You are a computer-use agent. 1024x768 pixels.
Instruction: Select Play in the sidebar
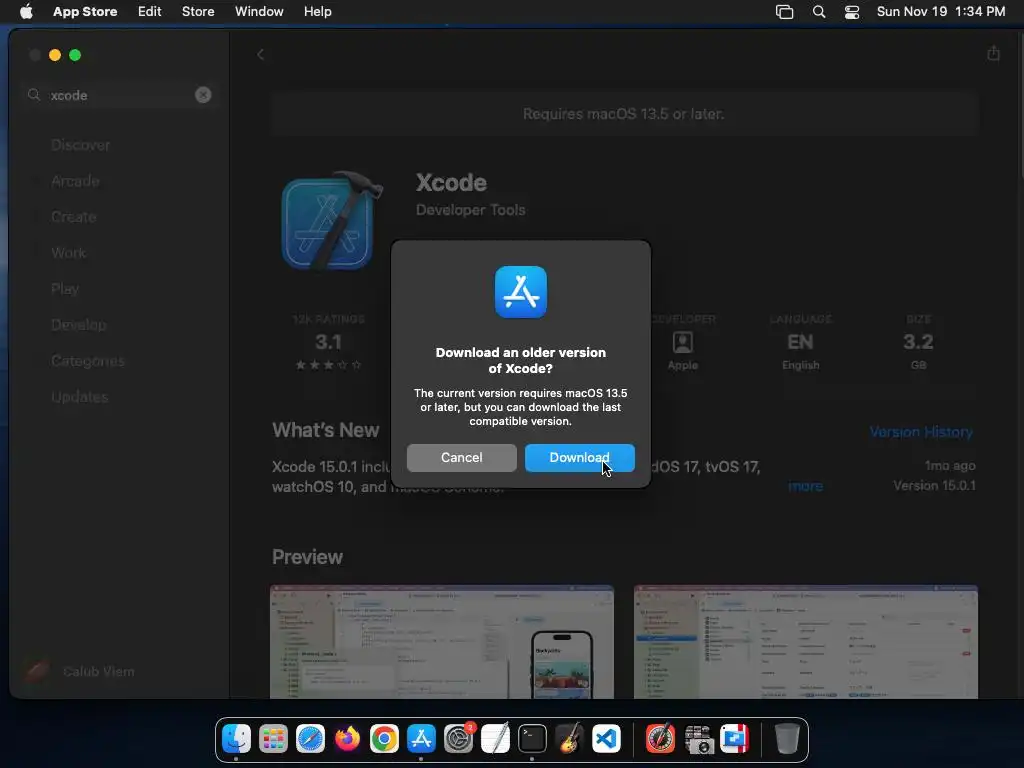point(65,289)
